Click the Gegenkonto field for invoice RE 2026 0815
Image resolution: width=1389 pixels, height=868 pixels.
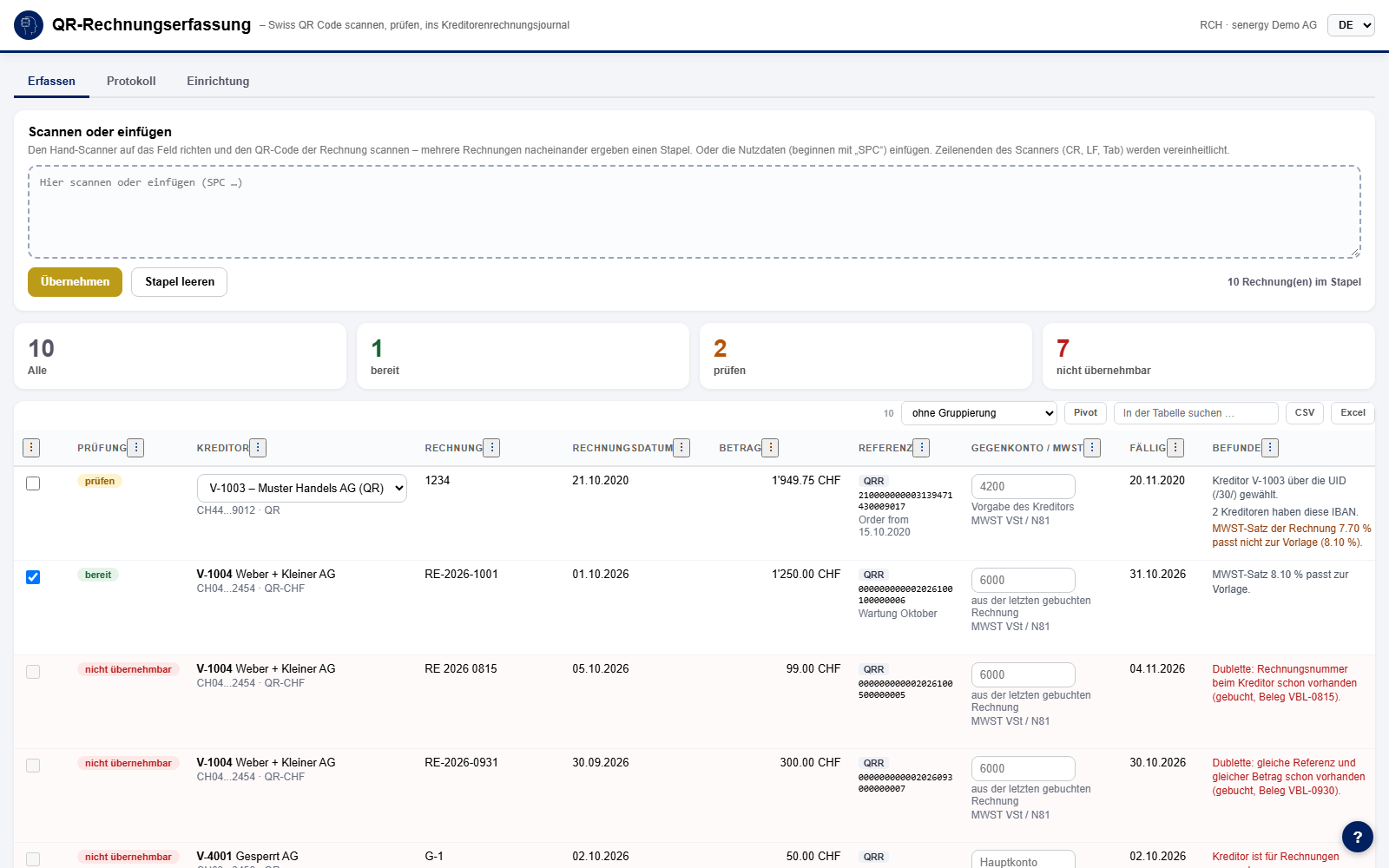tap(1023, 675)
